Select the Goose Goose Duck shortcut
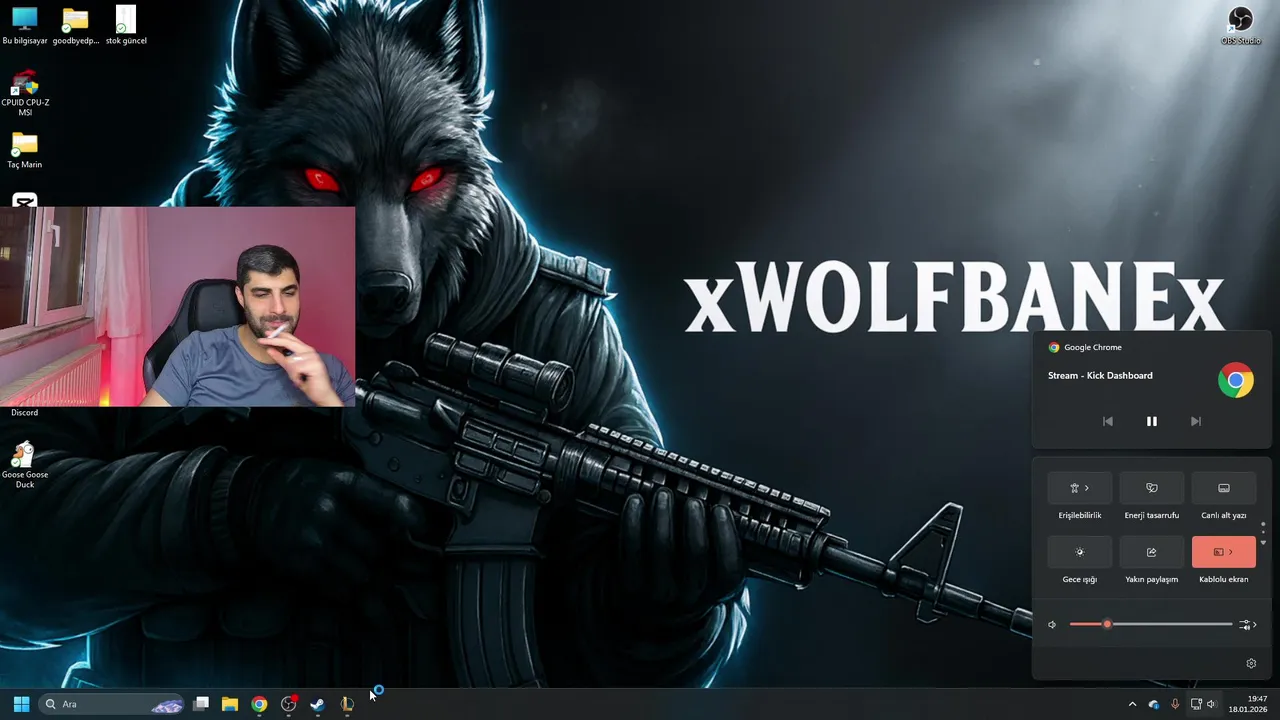The image size is (1280, 720). point(24,465)
